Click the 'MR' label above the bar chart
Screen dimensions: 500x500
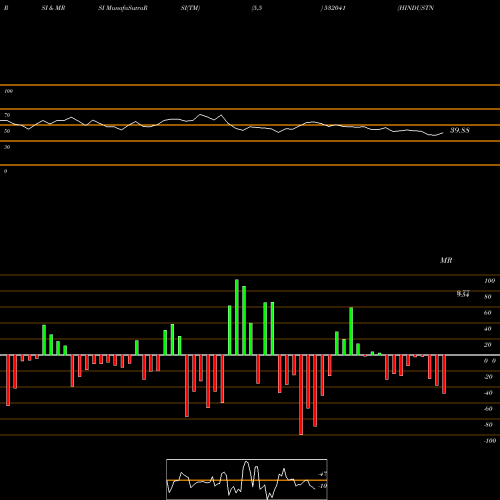pyautogui.click(x=446, y=260)
